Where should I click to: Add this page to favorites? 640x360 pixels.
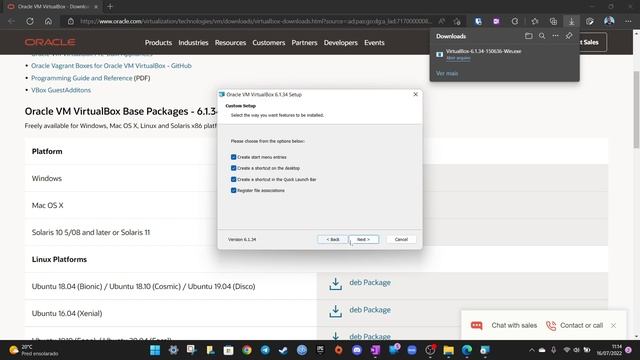click(x=457, y=21)
